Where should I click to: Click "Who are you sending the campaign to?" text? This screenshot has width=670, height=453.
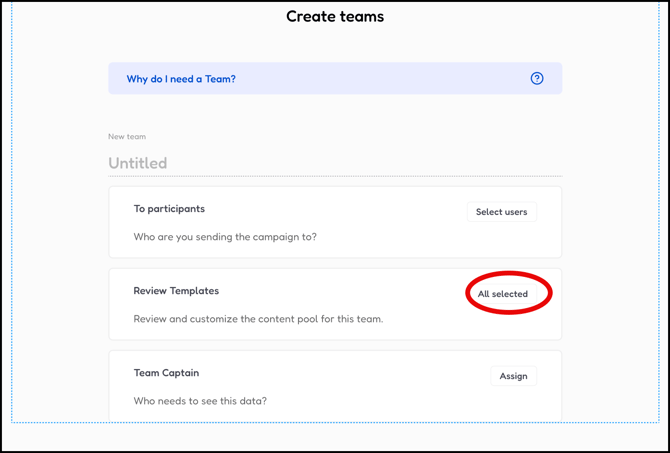[225, 237]
